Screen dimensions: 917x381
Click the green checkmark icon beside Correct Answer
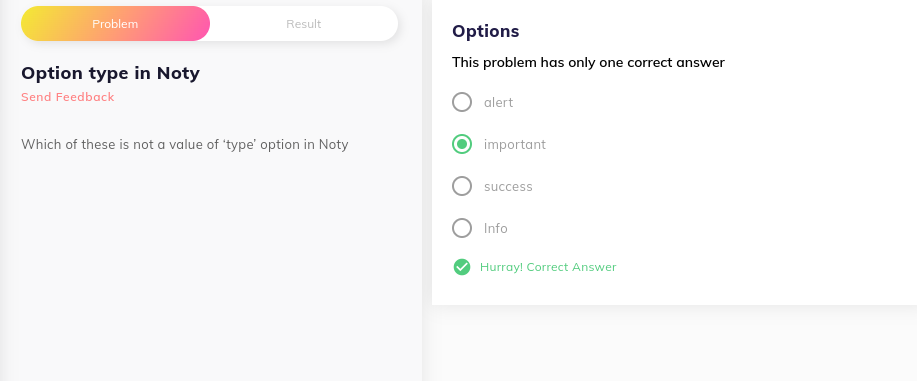coord(462,267)
